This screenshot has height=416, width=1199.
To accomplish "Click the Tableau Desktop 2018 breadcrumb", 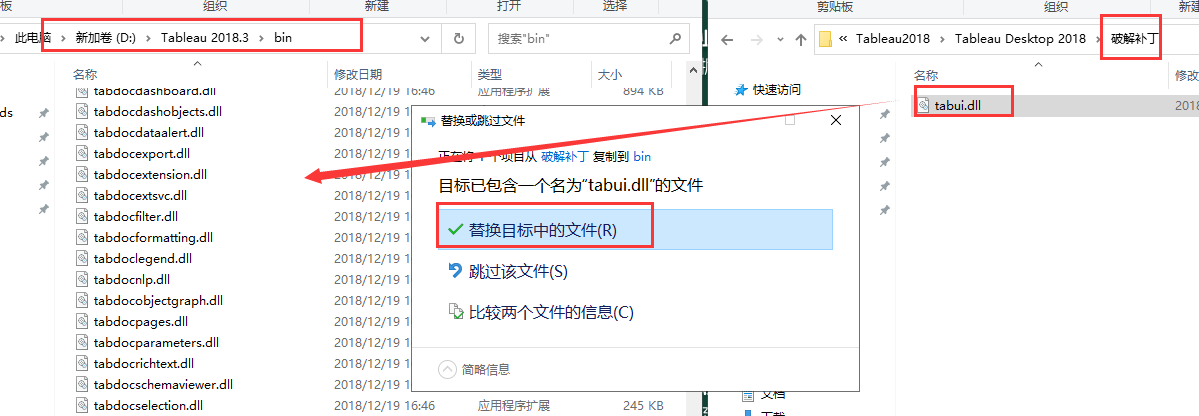I will click(1020, 39).
